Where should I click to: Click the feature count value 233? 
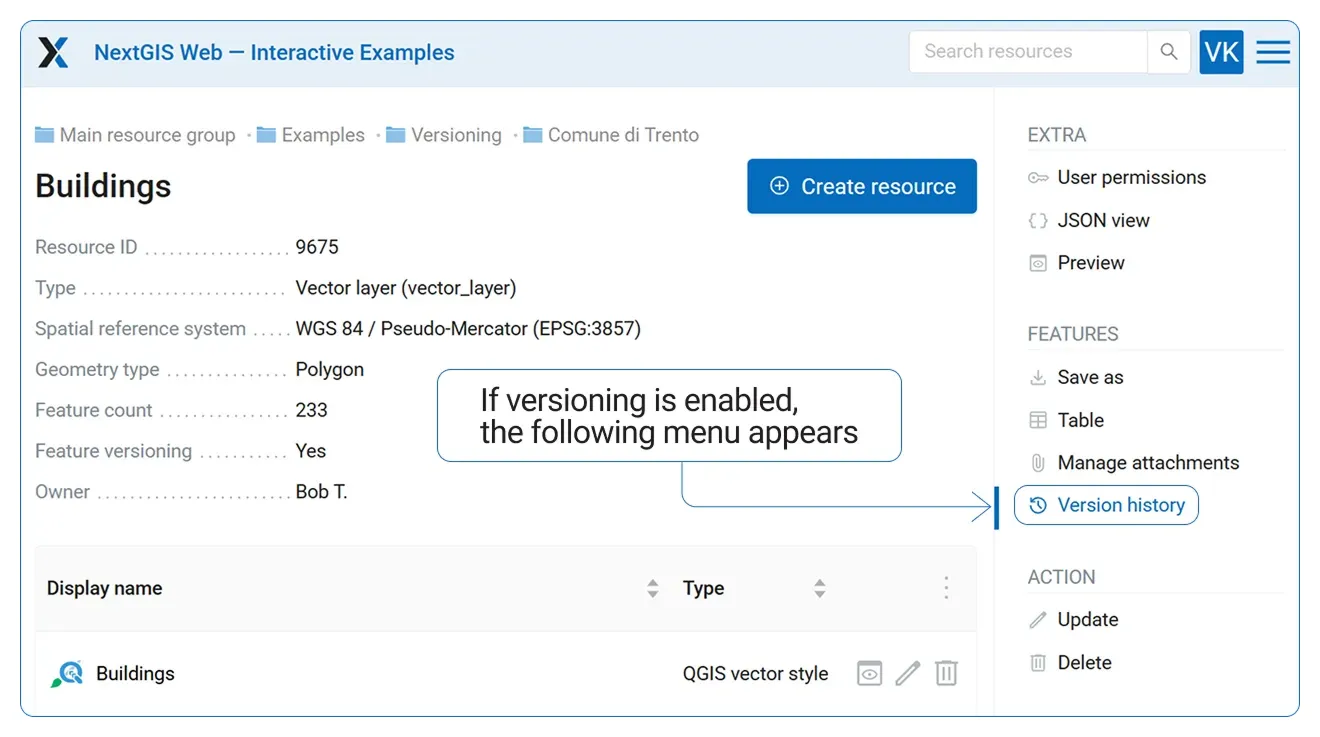tap(311, 411)
